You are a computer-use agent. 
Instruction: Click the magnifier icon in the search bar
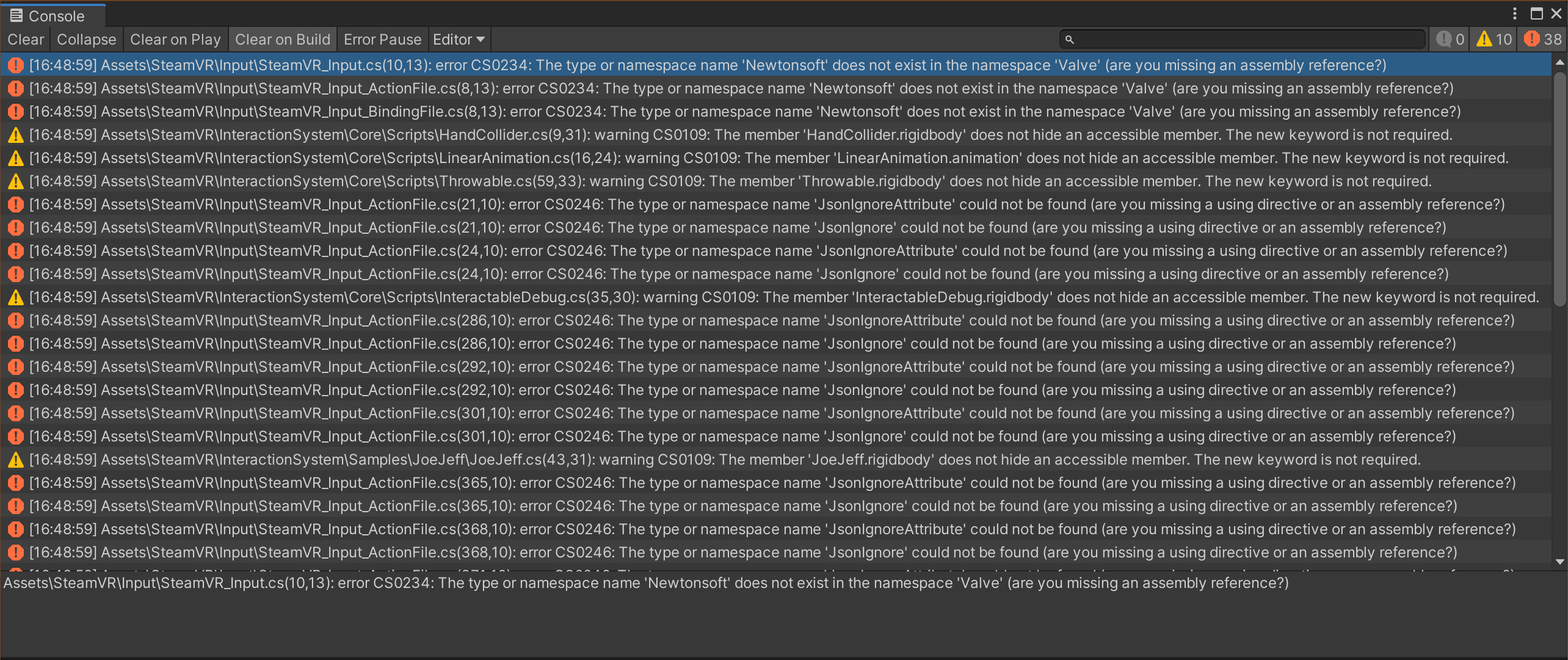click(x=1070, y=38)
